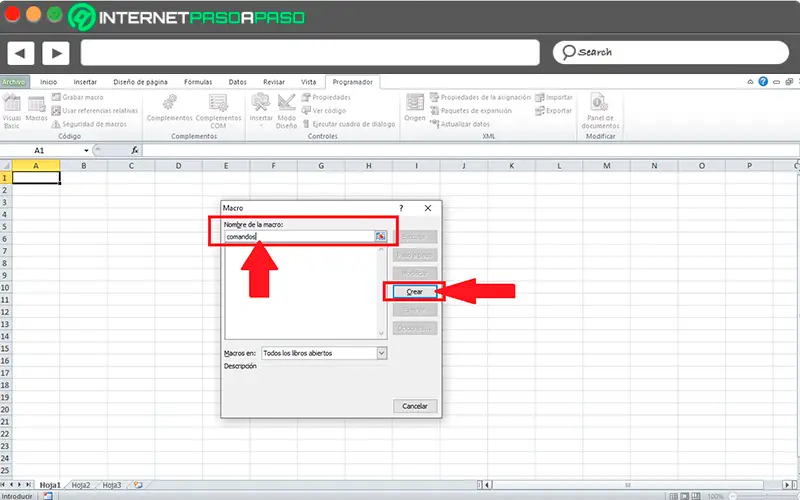Viewport: 800px width, 500px height.
Task: Select column B header
Action: [84, 166]
